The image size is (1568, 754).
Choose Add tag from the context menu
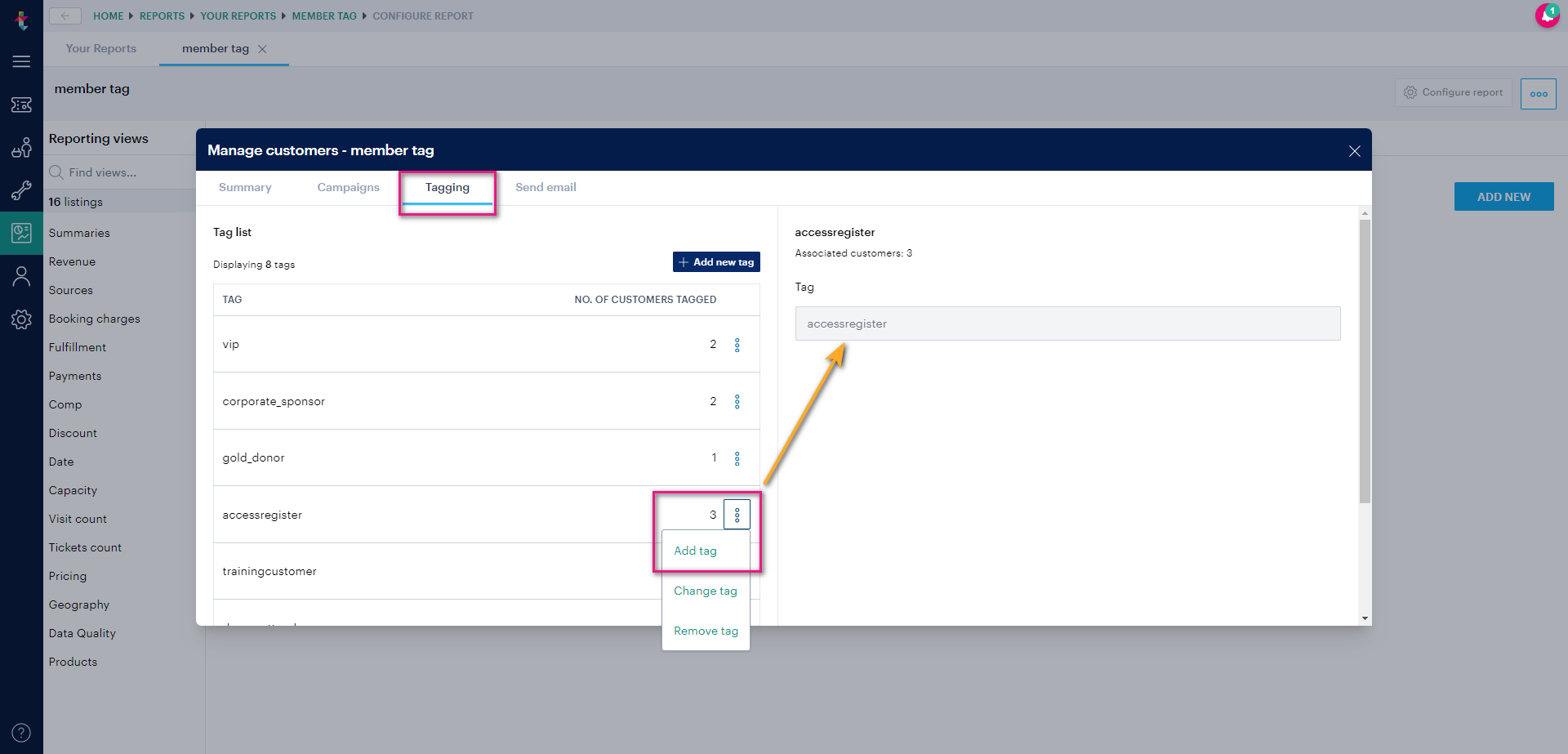[695, 551]
